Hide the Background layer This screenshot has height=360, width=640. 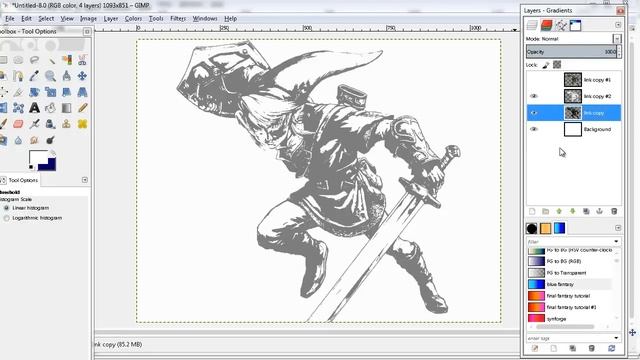tap(533, 129)
